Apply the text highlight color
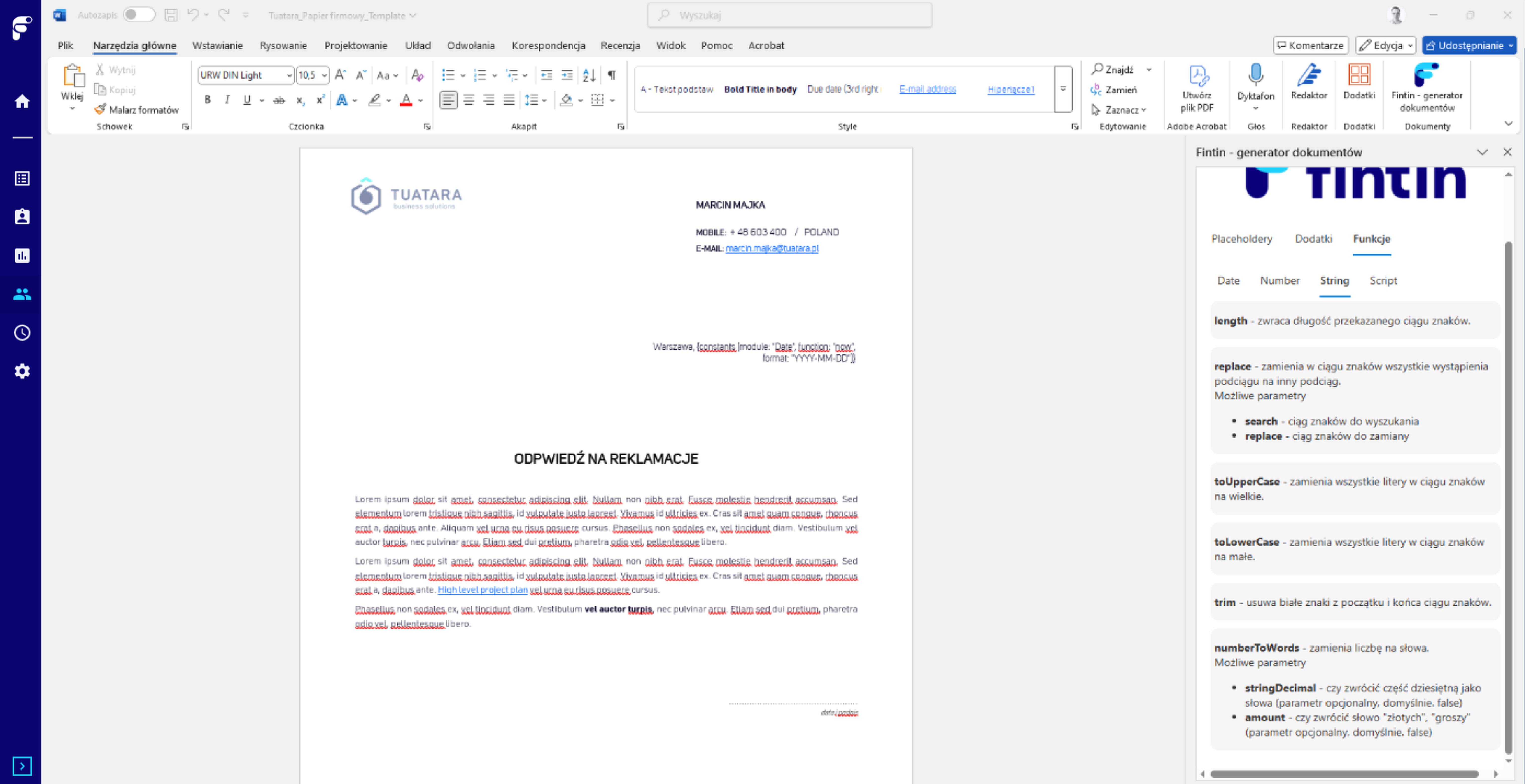This screenshot has width=1525, height=784. click(x=374, y=100)
